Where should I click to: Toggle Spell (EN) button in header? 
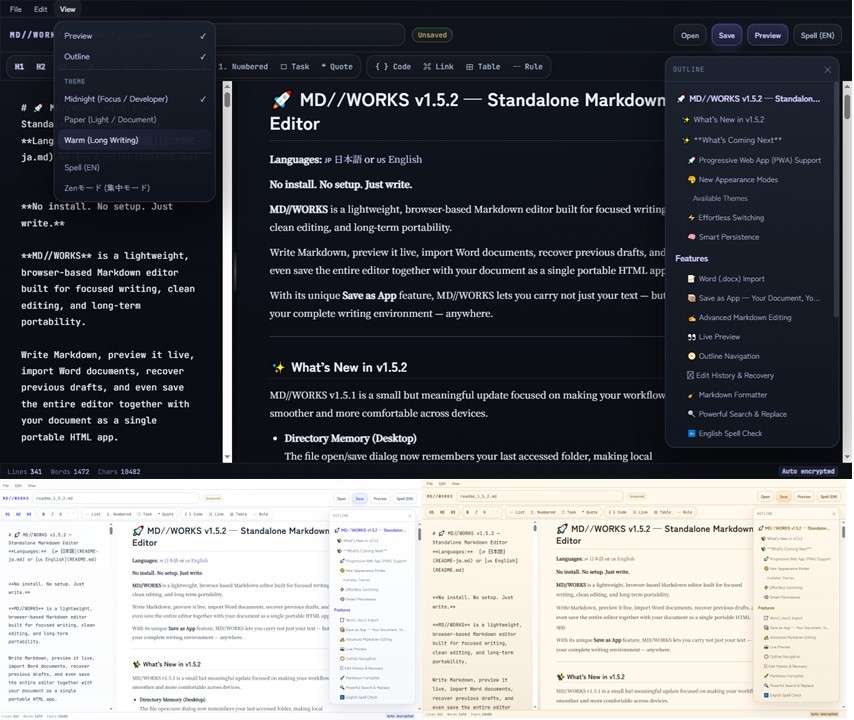(817, 35)
